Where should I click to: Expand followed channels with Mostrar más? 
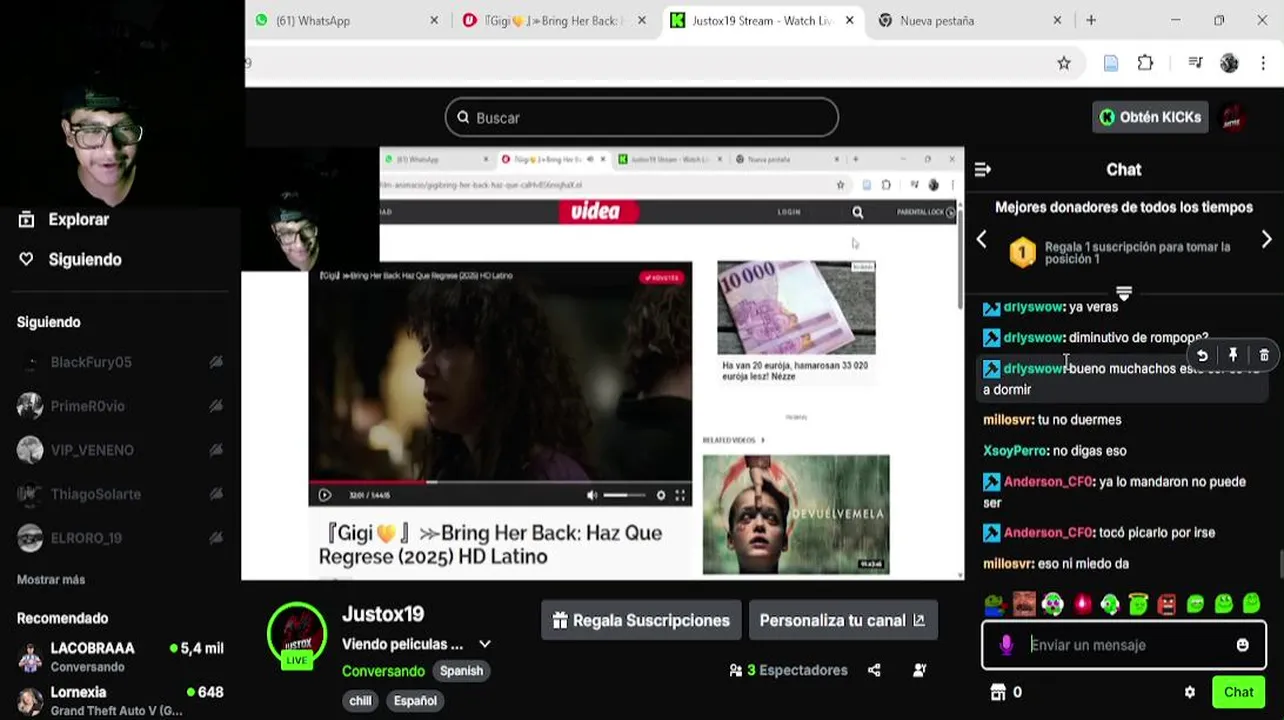click(x=51, y=579)
